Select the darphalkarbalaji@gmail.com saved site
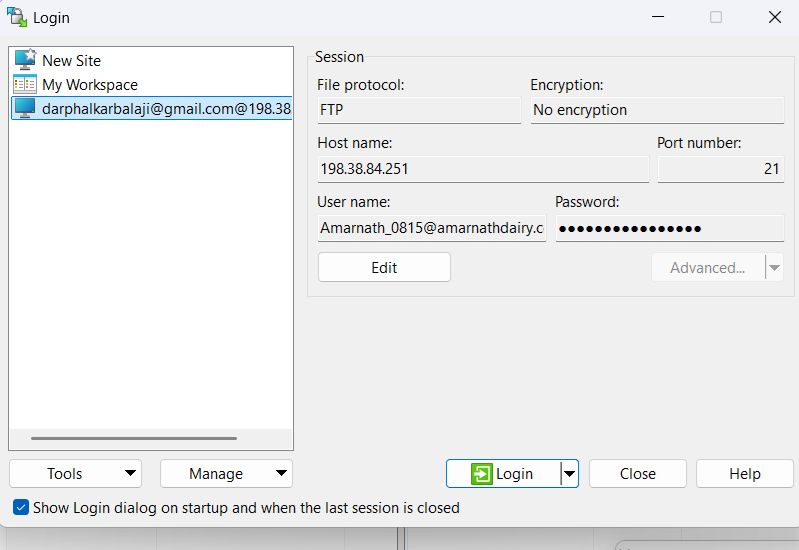The height and width of the screenshot is (550, 799). click(x=166, y=109)
